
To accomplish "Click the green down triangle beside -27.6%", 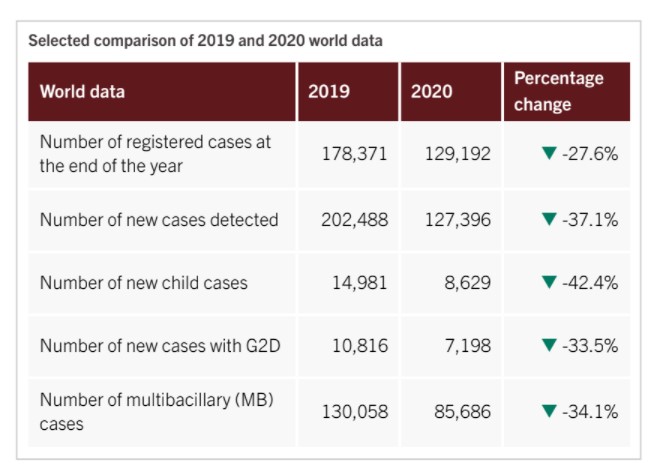I will (548, 154).
